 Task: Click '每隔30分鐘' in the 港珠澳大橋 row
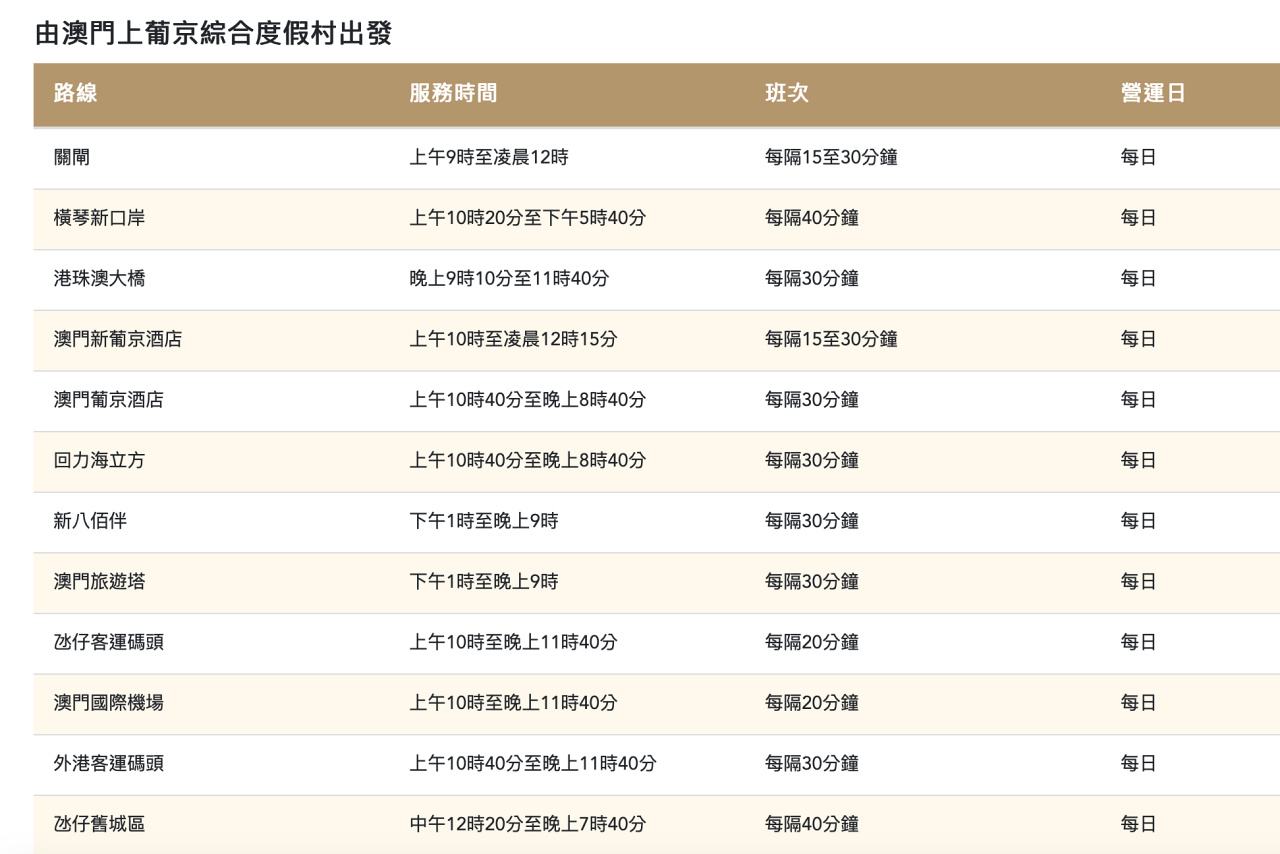click(812, 278)
